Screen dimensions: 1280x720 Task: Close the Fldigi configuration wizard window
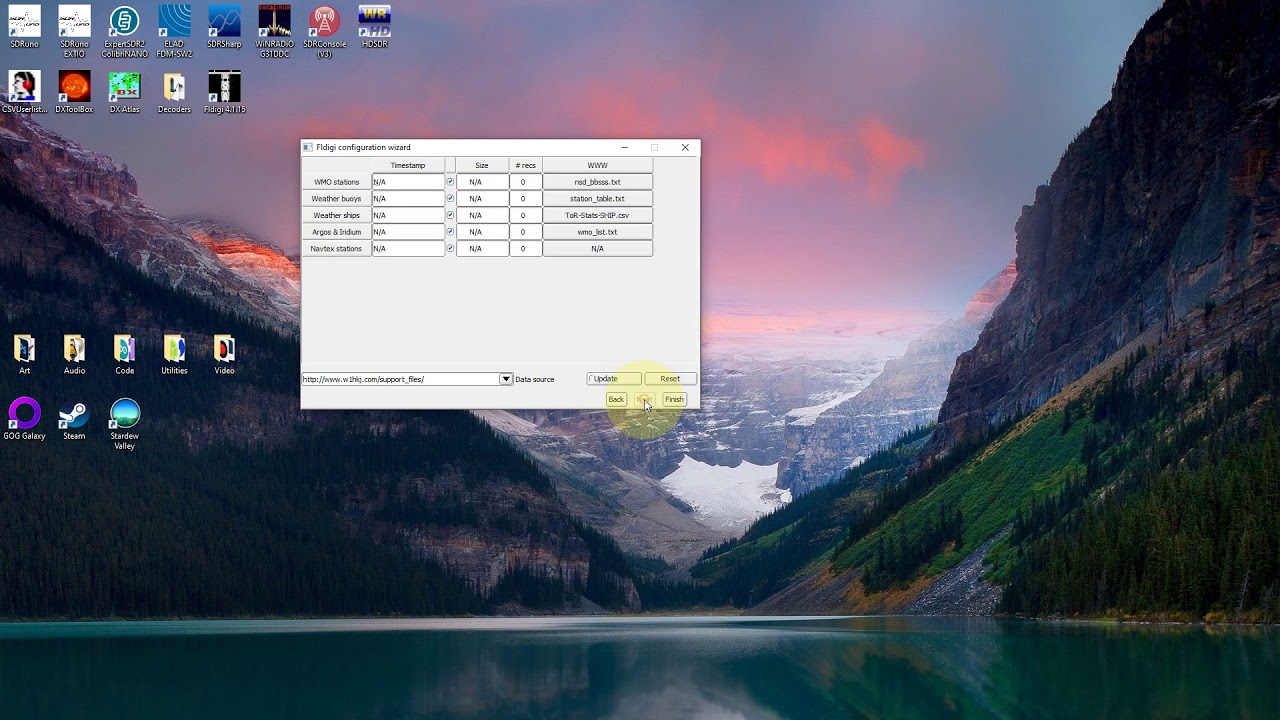pyautogui.click(x=685, y=147)
